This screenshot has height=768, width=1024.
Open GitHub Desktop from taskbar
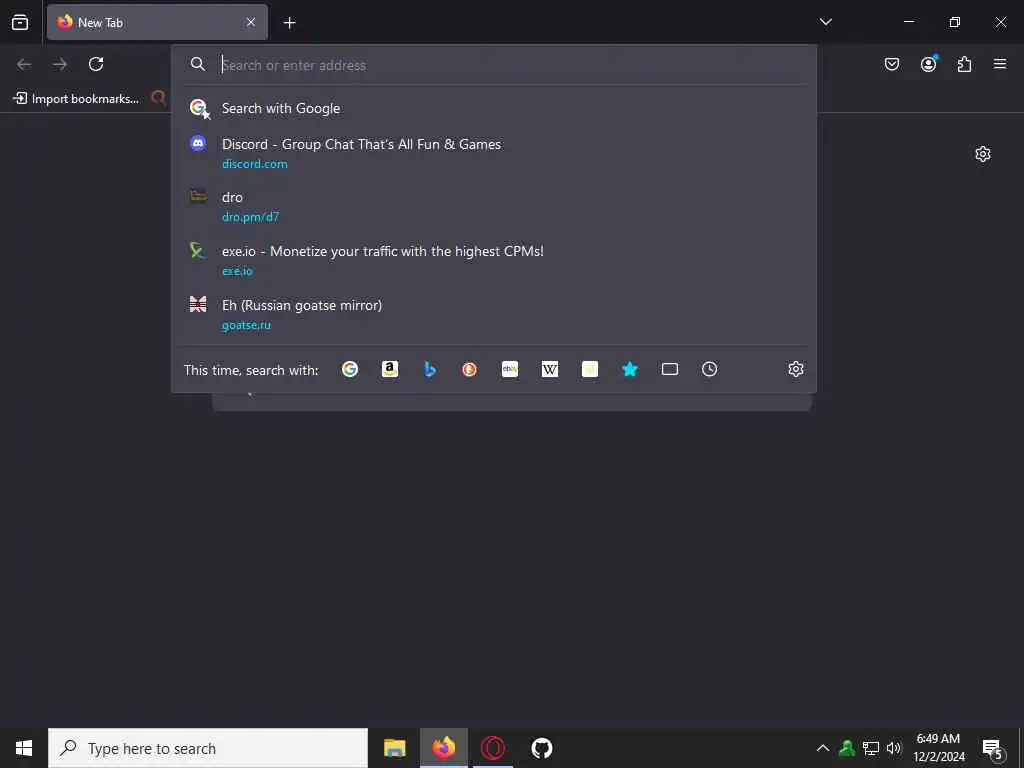pos(541,748)
